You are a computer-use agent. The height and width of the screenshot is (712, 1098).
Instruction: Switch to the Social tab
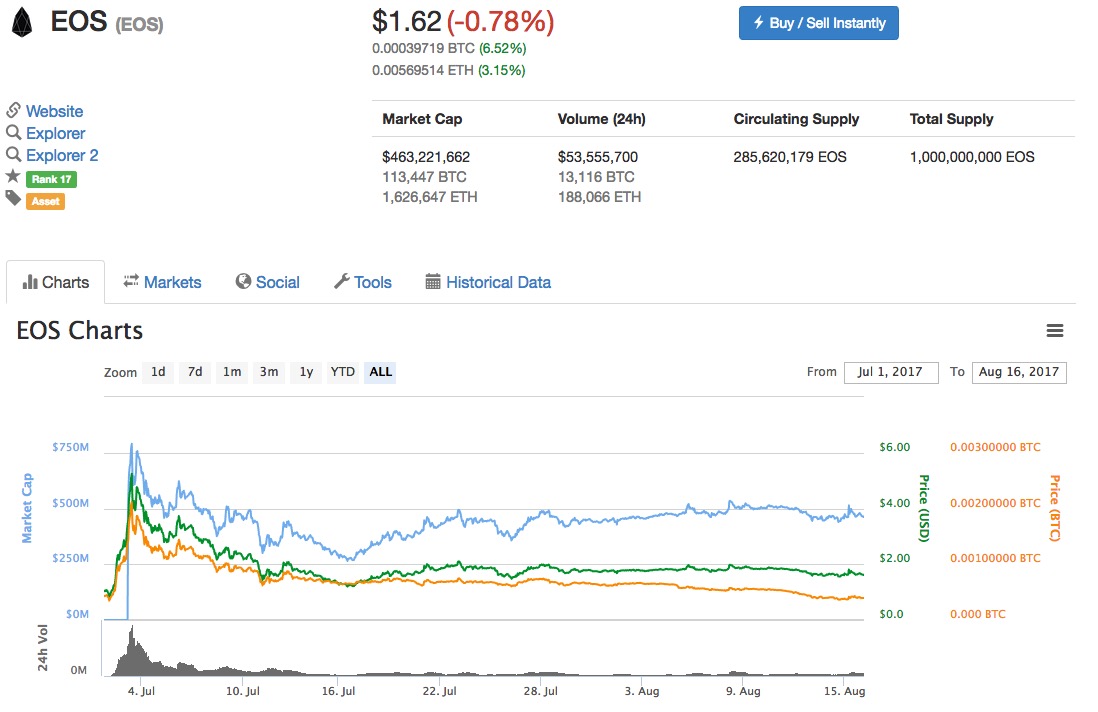click(267, 282)
